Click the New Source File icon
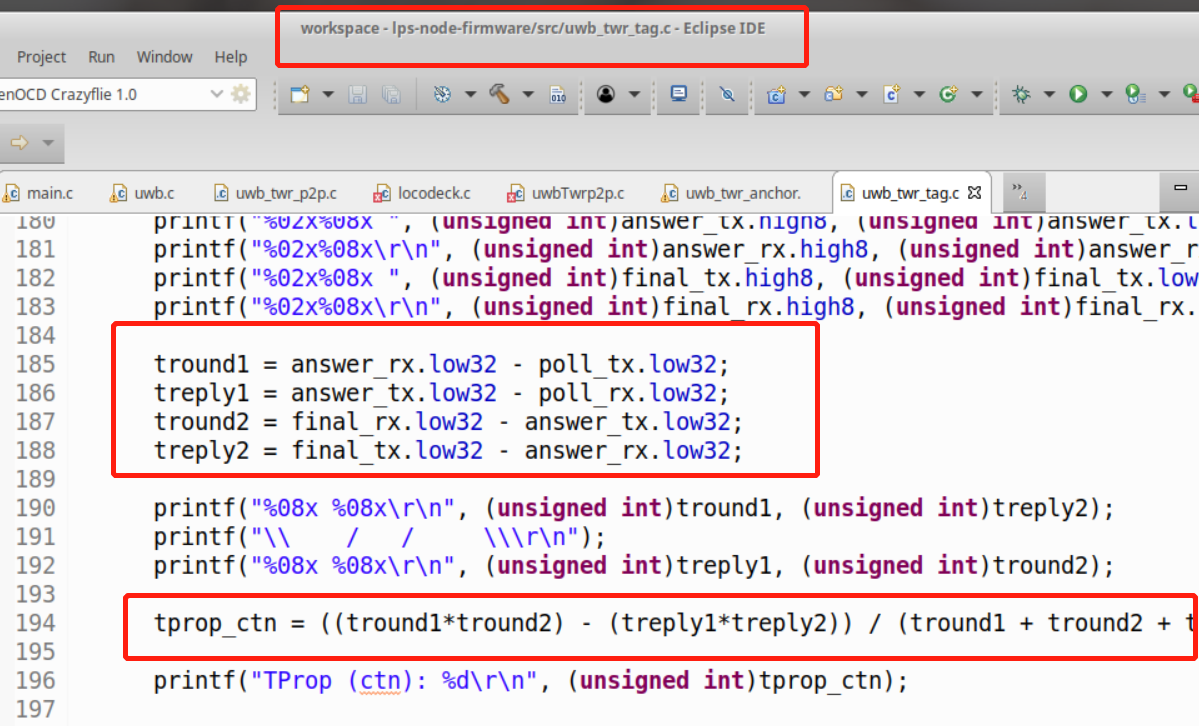Viewport: 1199px width, 726px height. [x=891, y=94]
